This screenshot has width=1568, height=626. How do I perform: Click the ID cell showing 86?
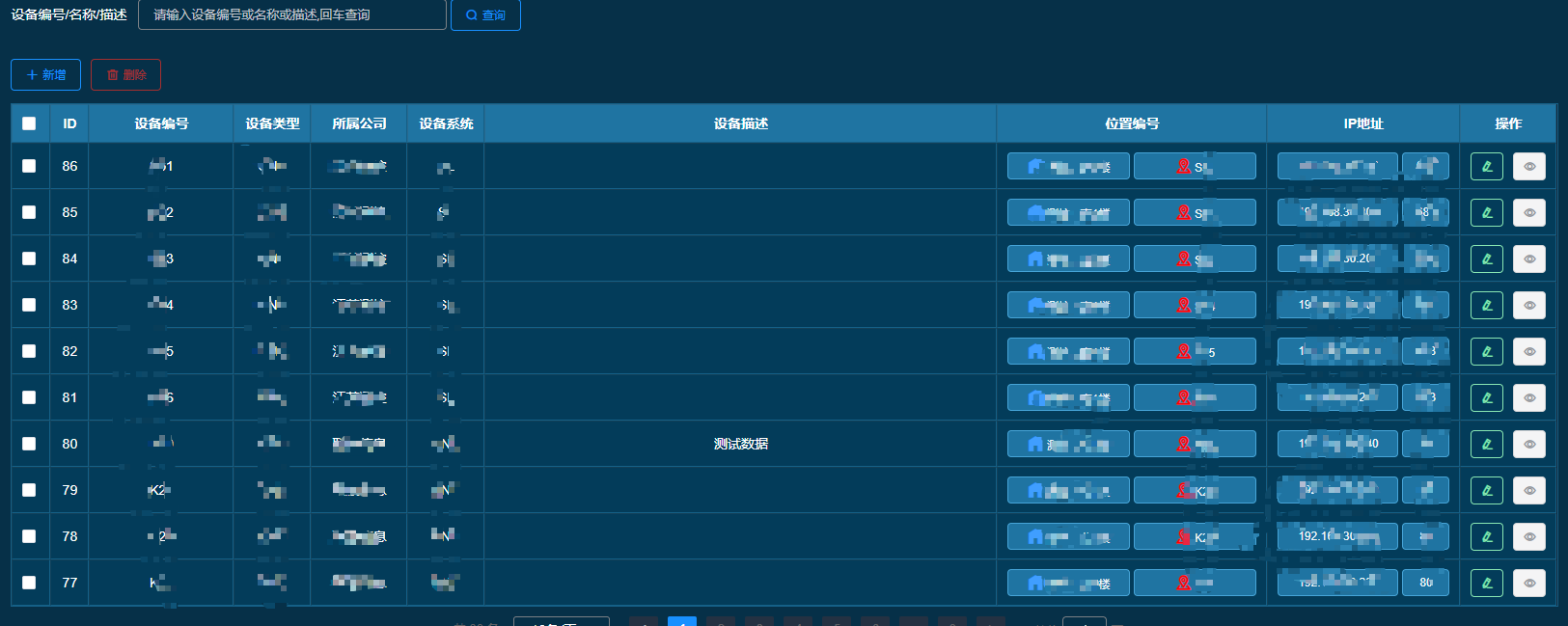(x=69, y=166)
